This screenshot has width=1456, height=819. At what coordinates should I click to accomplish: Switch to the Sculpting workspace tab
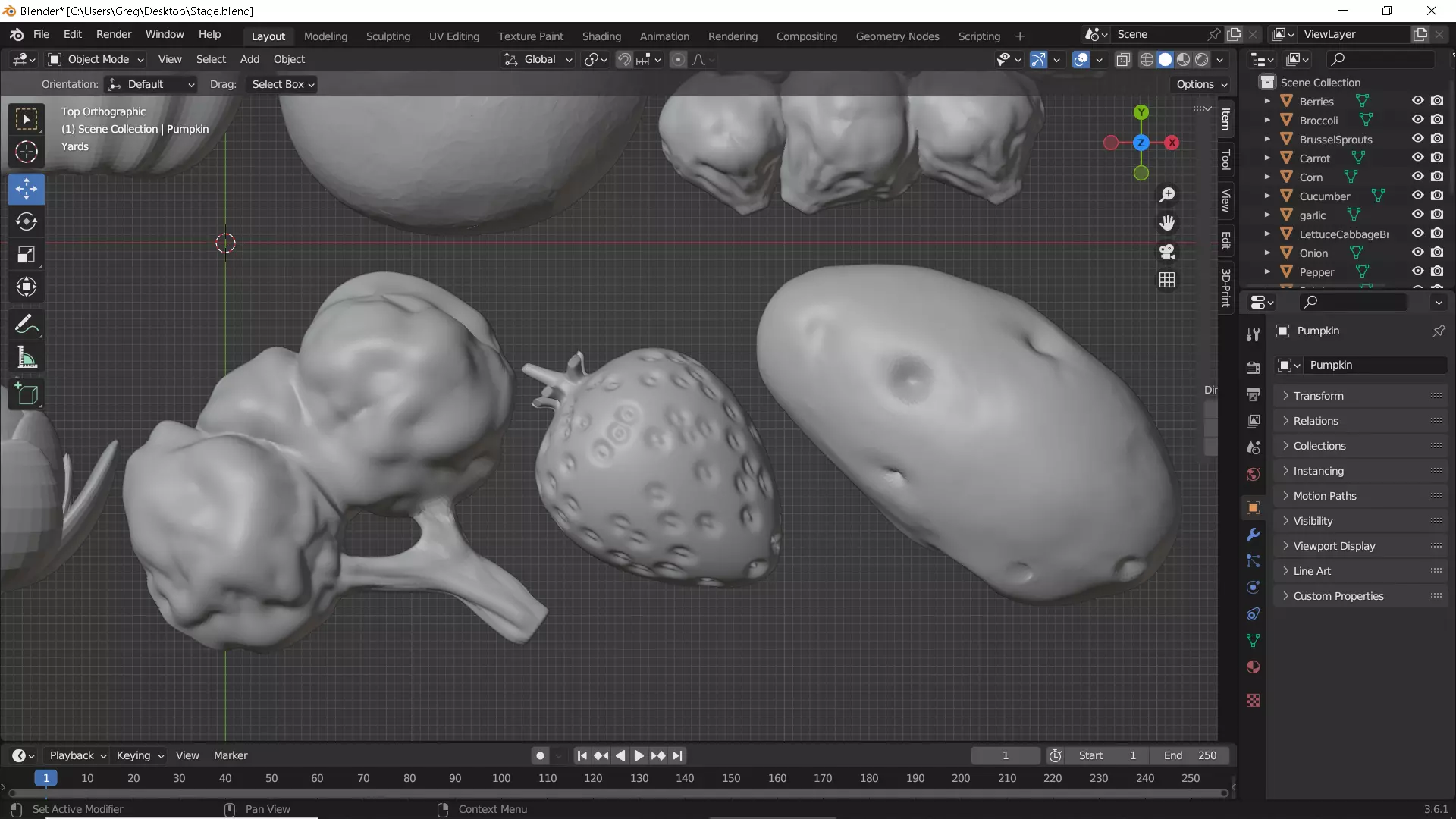(388, 36)
